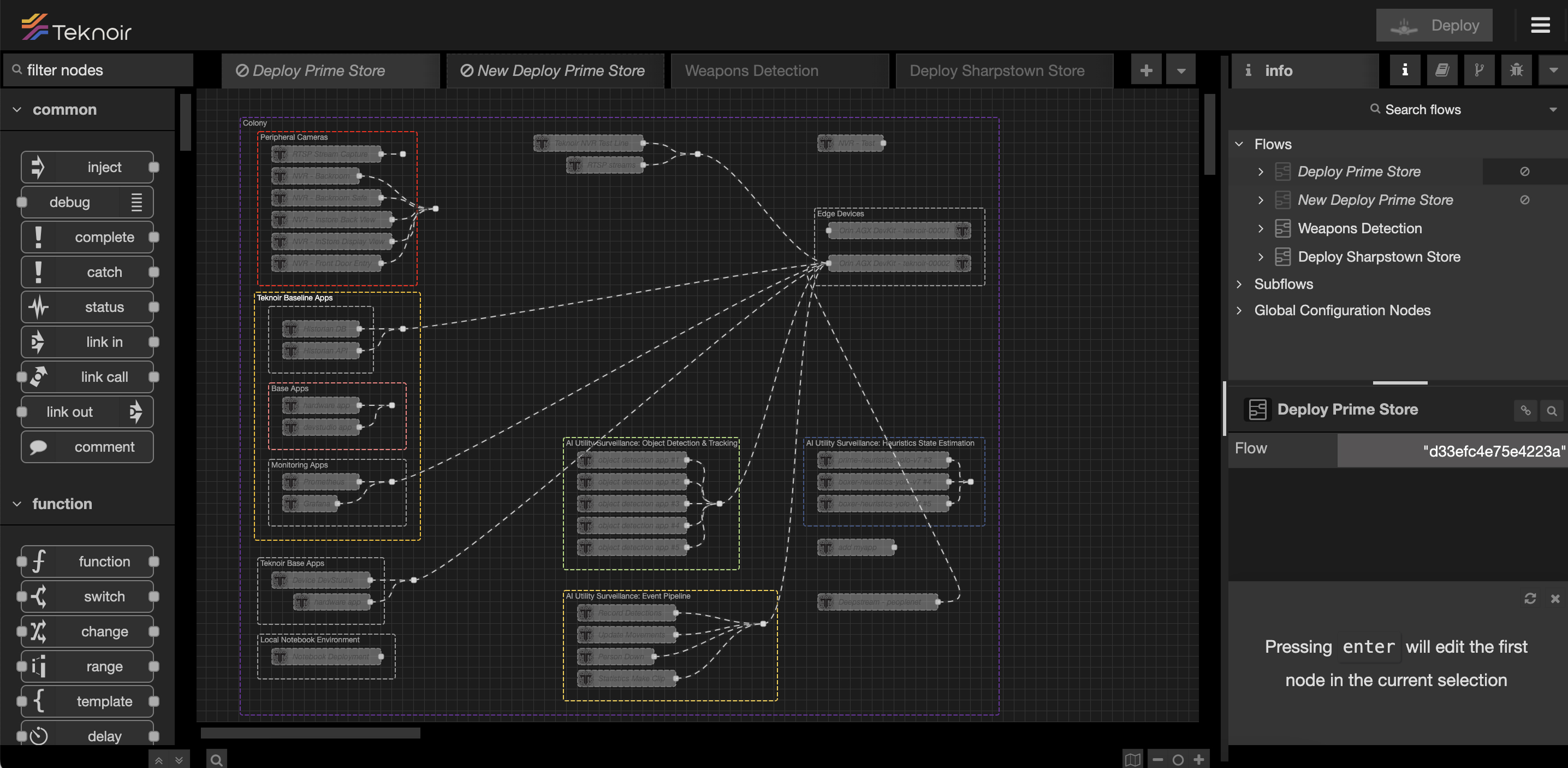Zoom out the workspace
Screen dimensions: 1568x768
pyautogui.click(x=1158, y=759)
